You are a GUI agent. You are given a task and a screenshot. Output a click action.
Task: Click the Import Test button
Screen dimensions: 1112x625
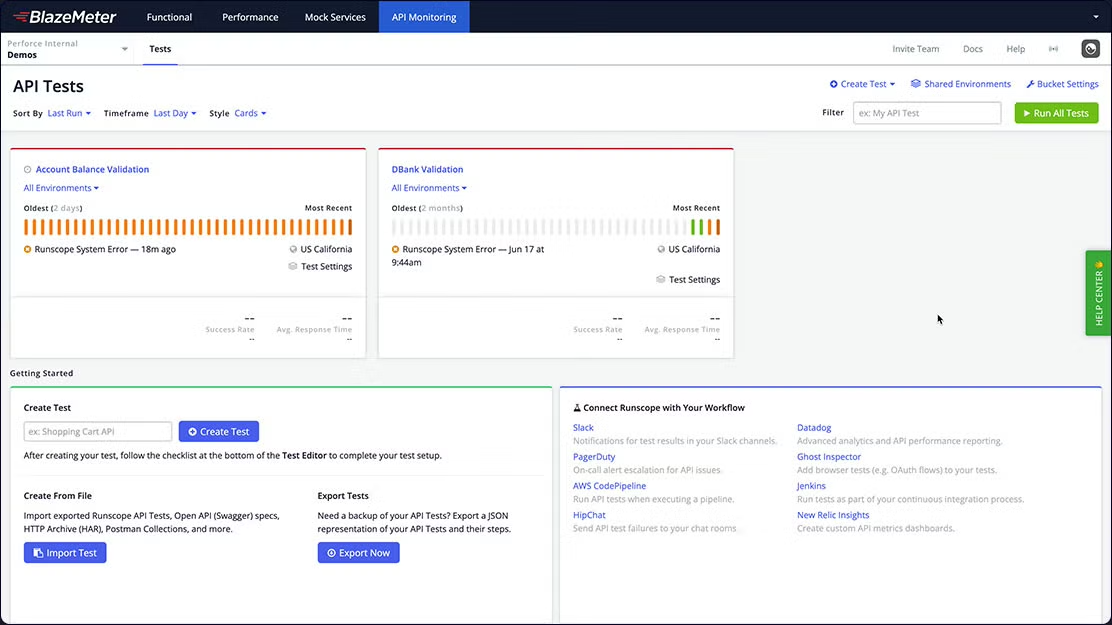coord(65,553)
